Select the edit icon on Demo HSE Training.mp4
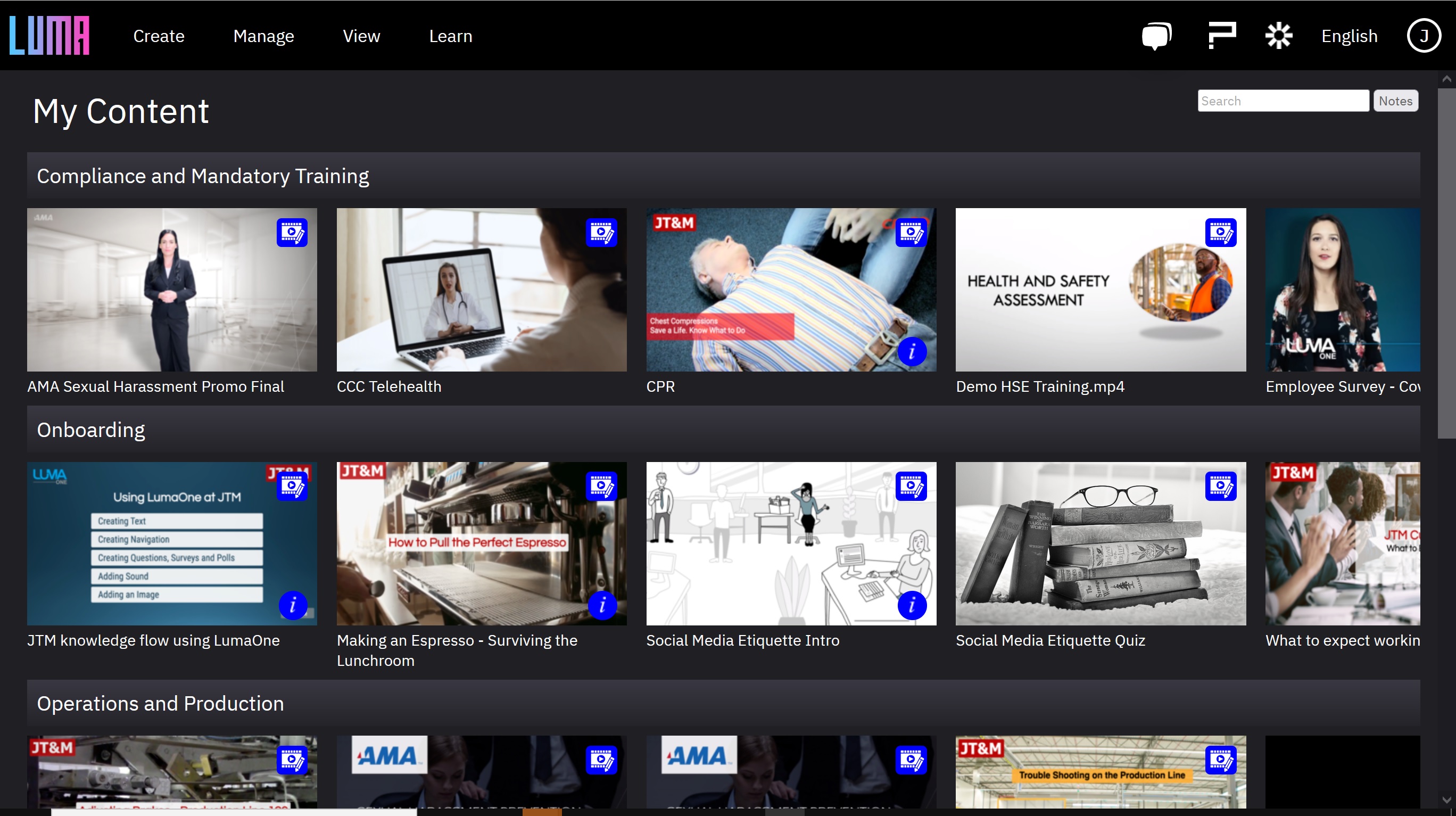 click(x=1221, y=233)
